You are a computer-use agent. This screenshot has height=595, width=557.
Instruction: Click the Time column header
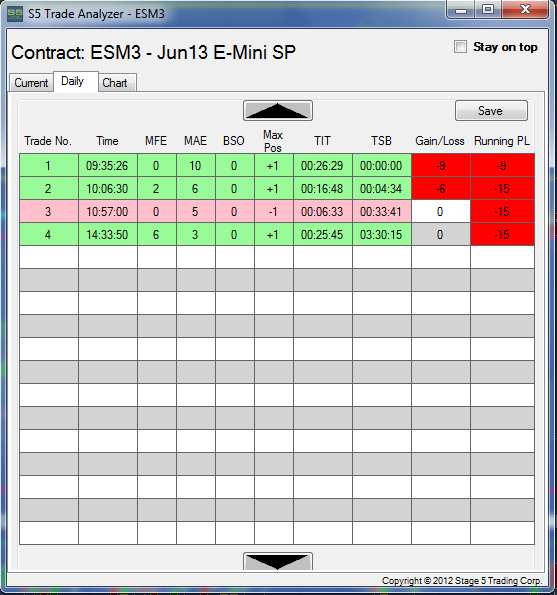(107, 141)
